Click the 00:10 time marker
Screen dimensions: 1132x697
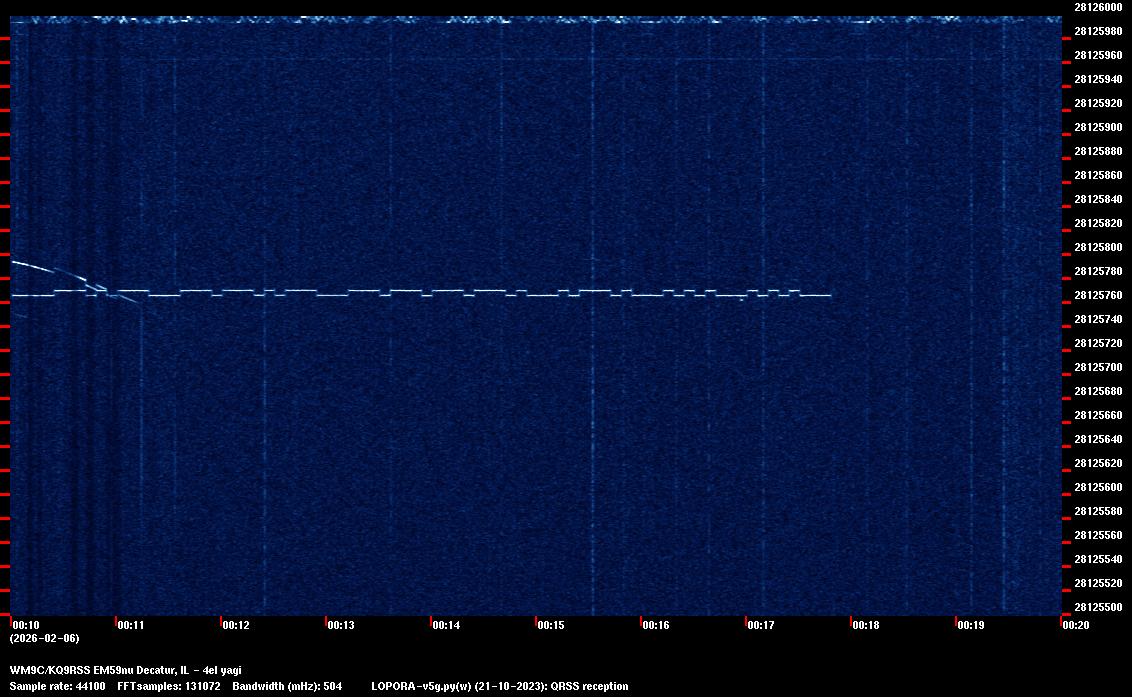[x=25, y=625]
